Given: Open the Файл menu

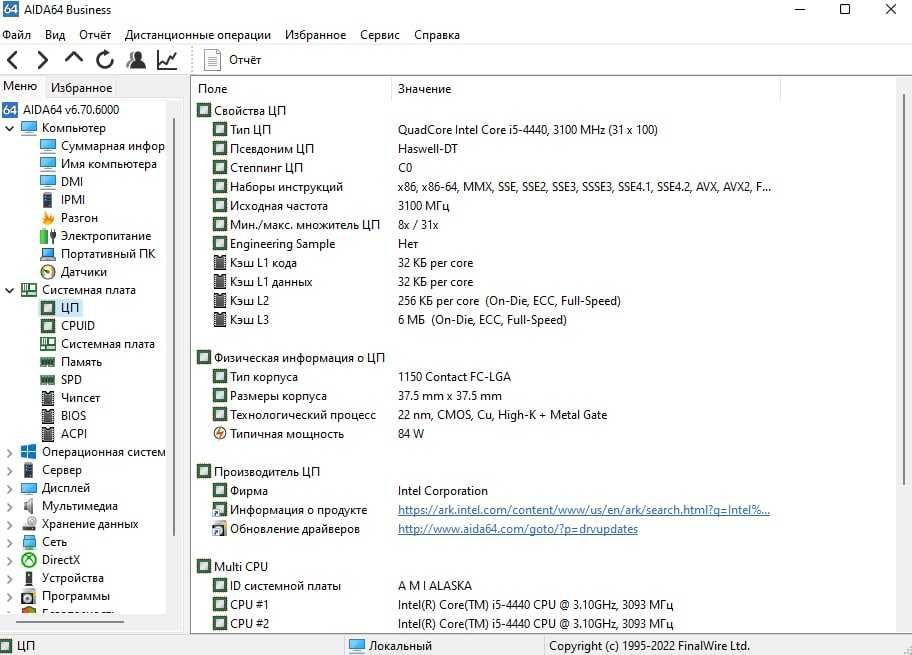Looking at the screenshot, I should click(16, 35).
